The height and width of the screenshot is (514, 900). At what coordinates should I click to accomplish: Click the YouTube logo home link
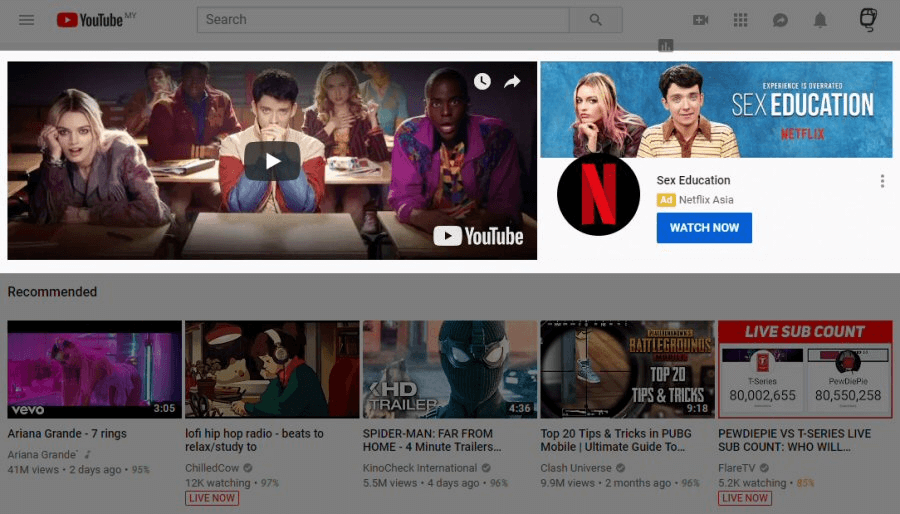coord(90,20)
